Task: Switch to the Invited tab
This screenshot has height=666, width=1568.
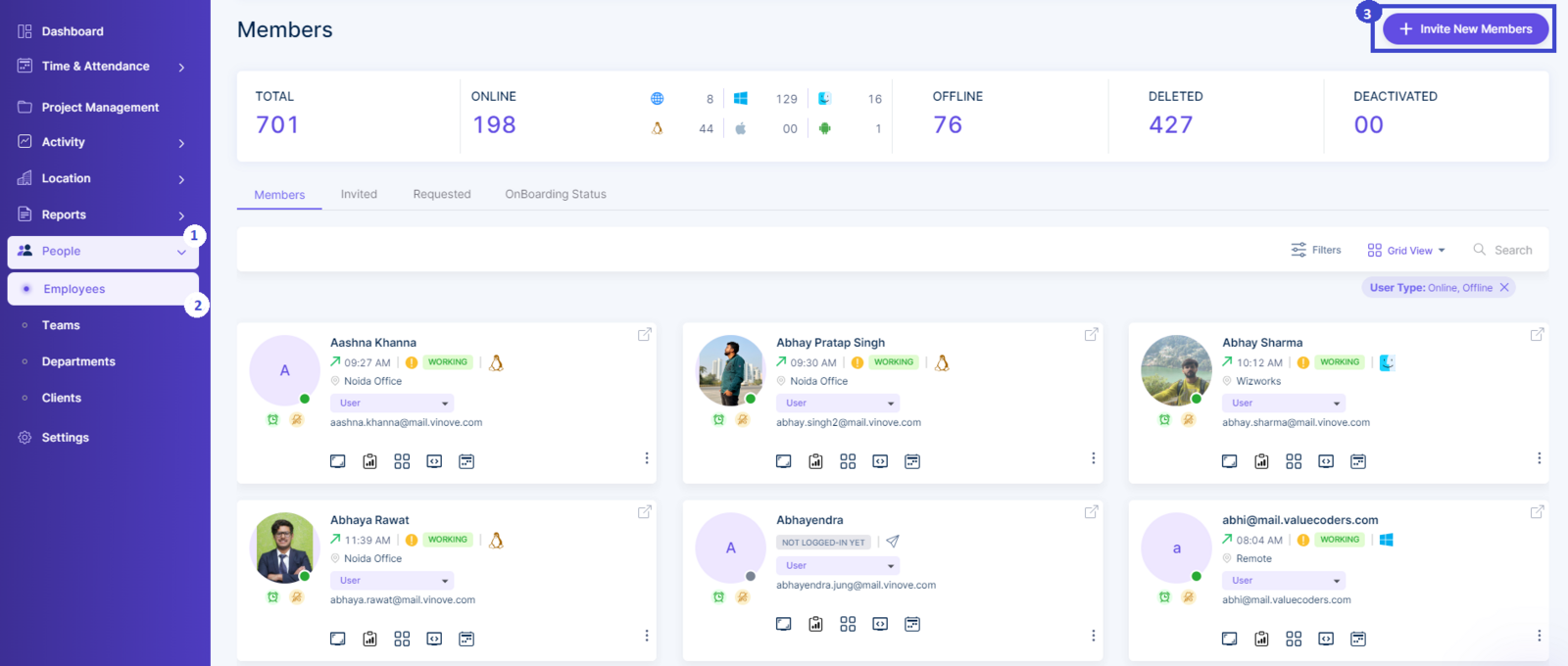Action: tap(359, 194)
